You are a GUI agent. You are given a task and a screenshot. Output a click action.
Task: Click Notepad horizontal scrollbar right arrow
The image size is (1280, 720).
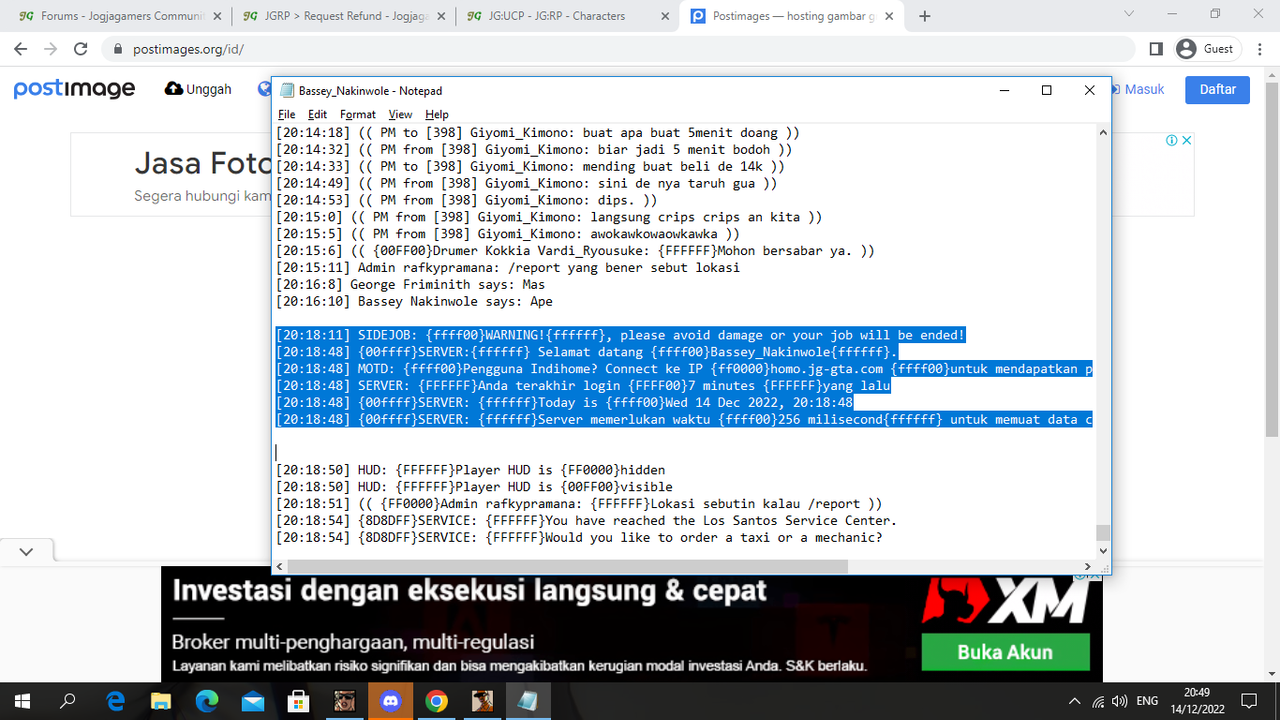(x=1086, y=566)
